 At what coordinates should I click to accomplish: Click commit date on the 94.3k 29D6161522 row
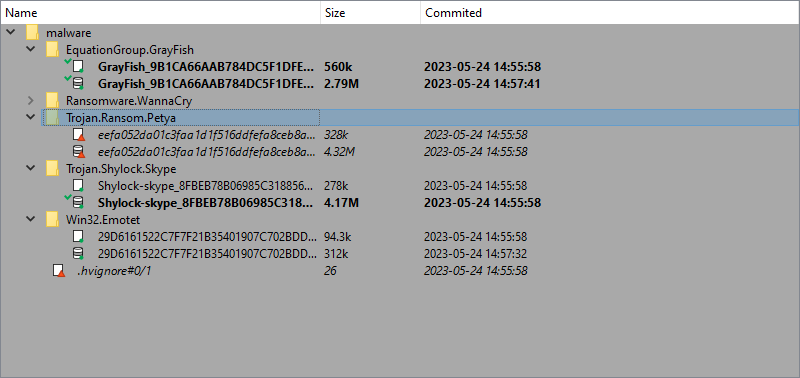[476, 237]
